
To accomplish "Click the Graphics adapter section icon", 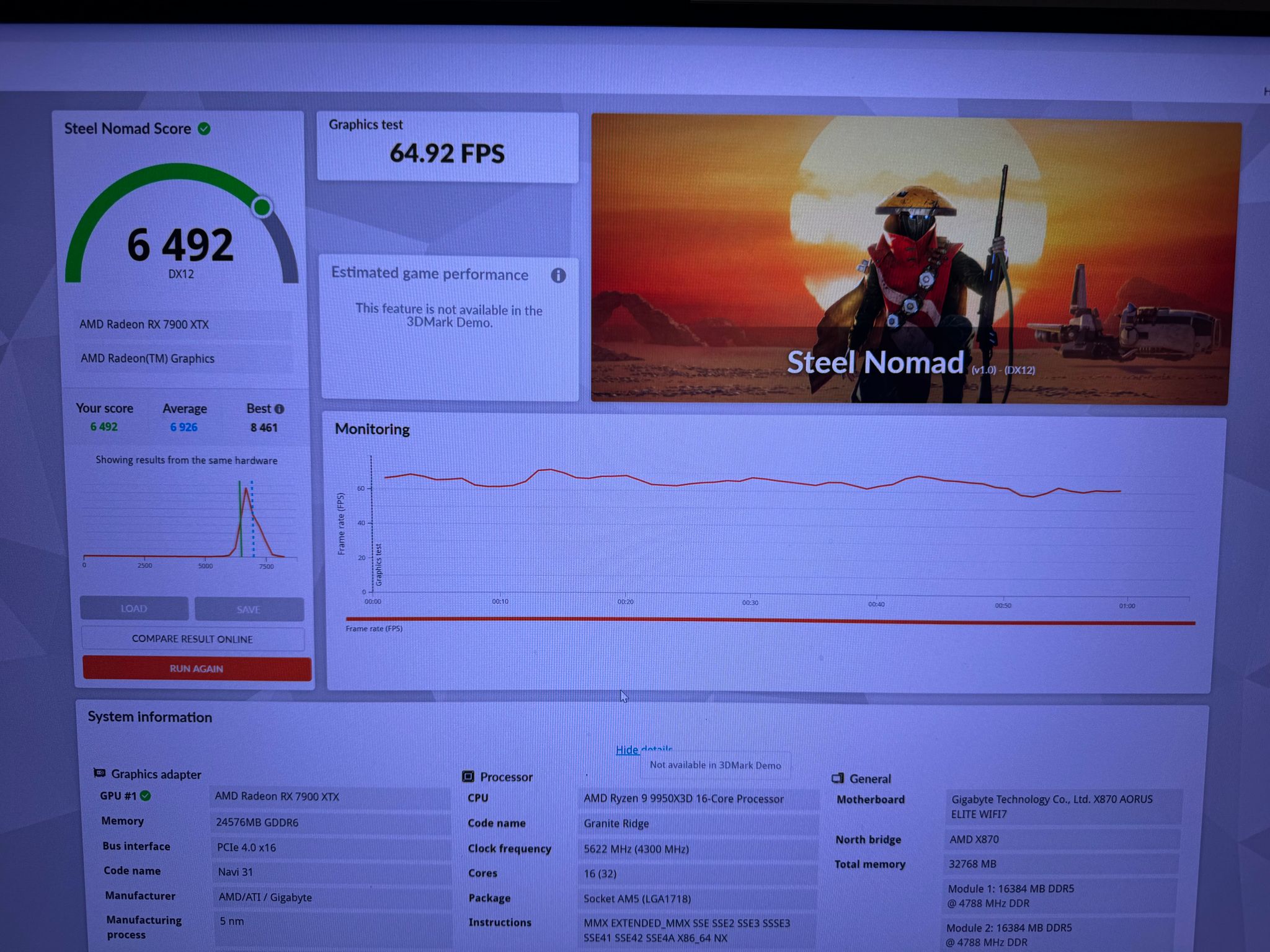I will (99, 773).
